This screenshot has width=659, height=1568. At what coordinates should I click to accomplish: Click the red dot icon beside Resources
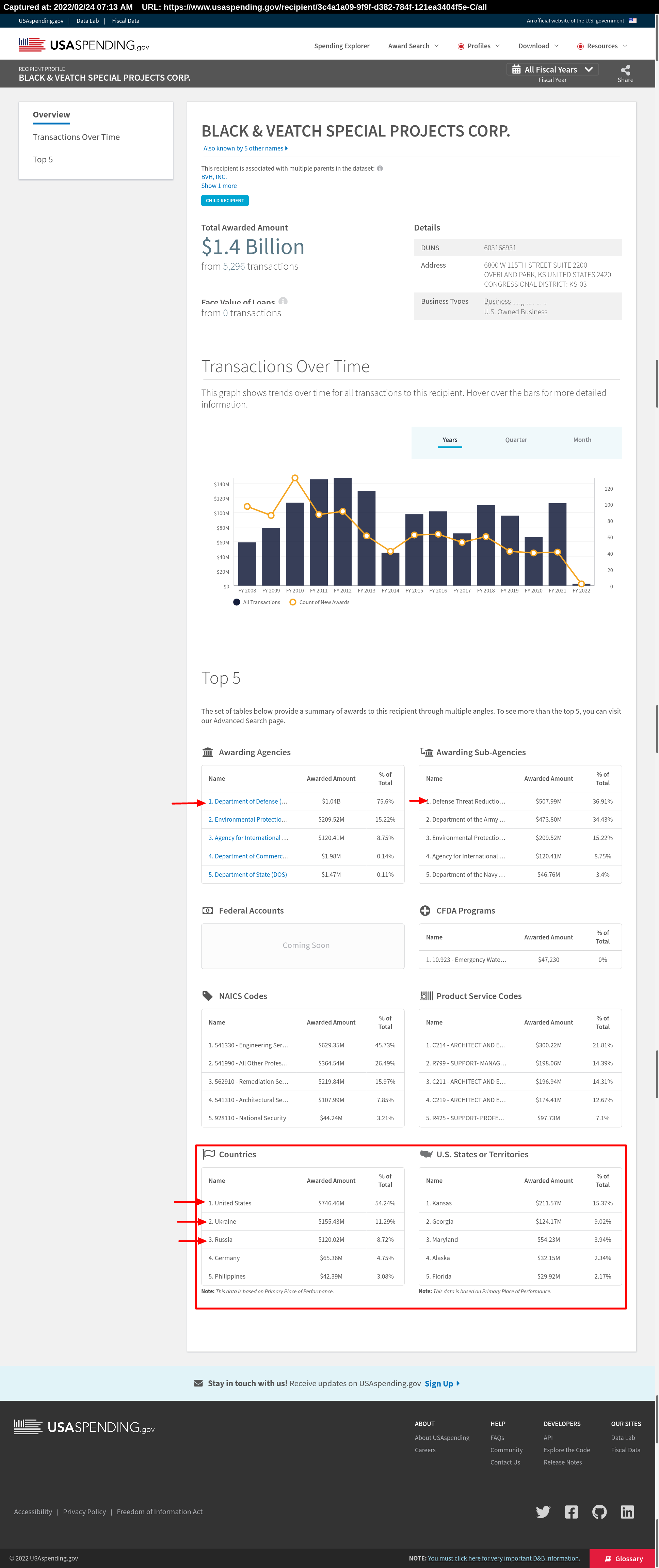[x=580, y=46]
